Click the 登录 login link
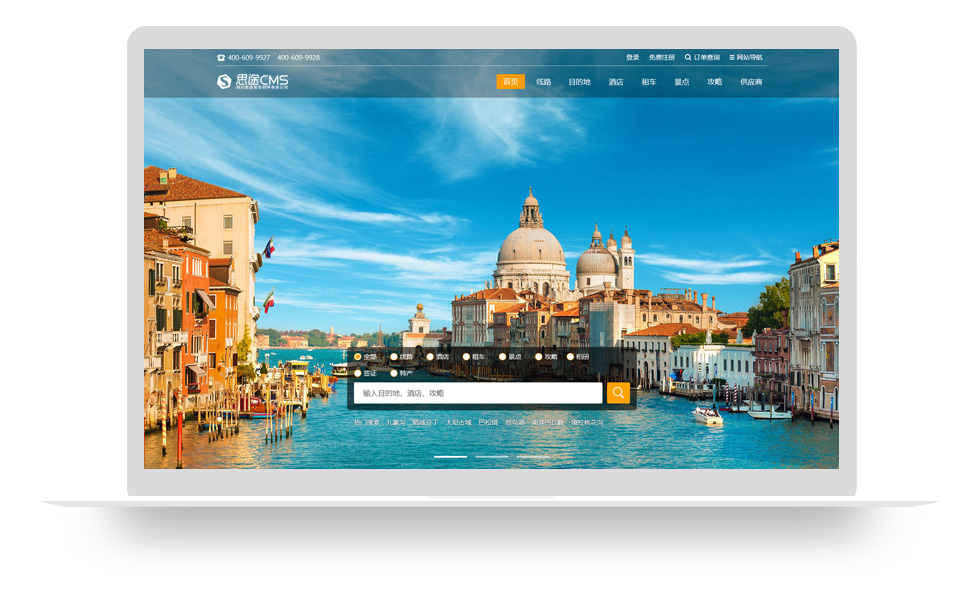This screenshot has height=600, width=980. (632, 58)
